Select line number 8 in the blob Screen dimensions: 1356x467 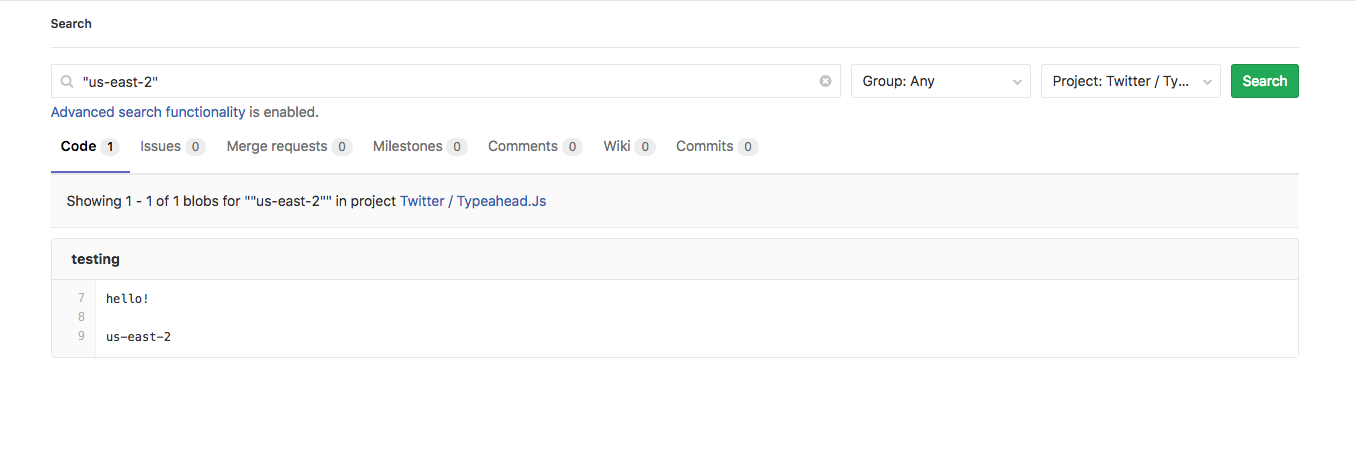(81, 317)
